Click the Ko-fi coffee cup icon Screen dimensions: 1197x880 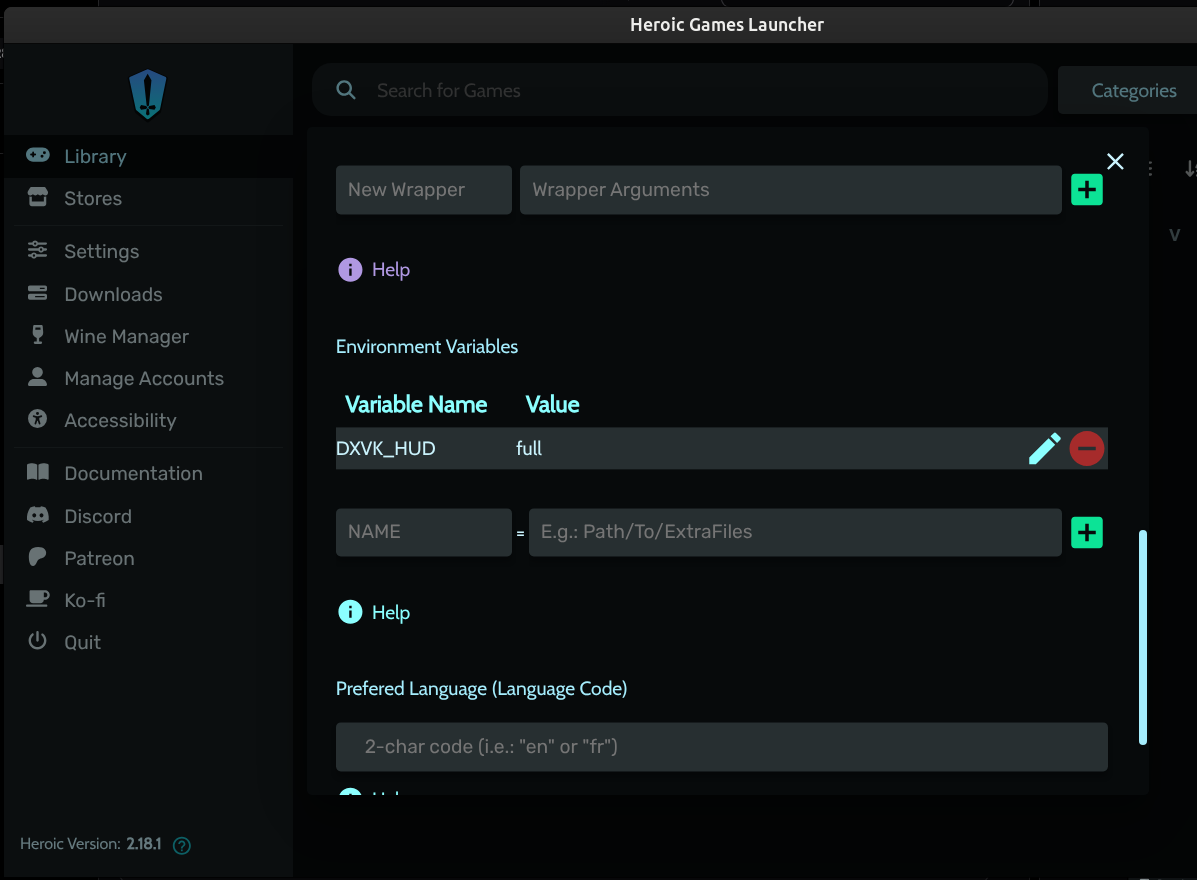(37, 598)
